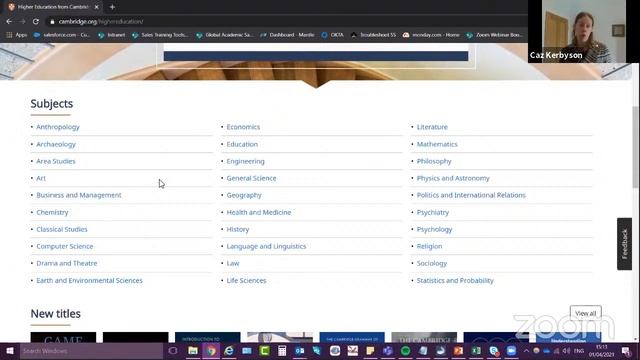Open the Art subject link
This screenshot has height=360, width=640.
(41, 178)
